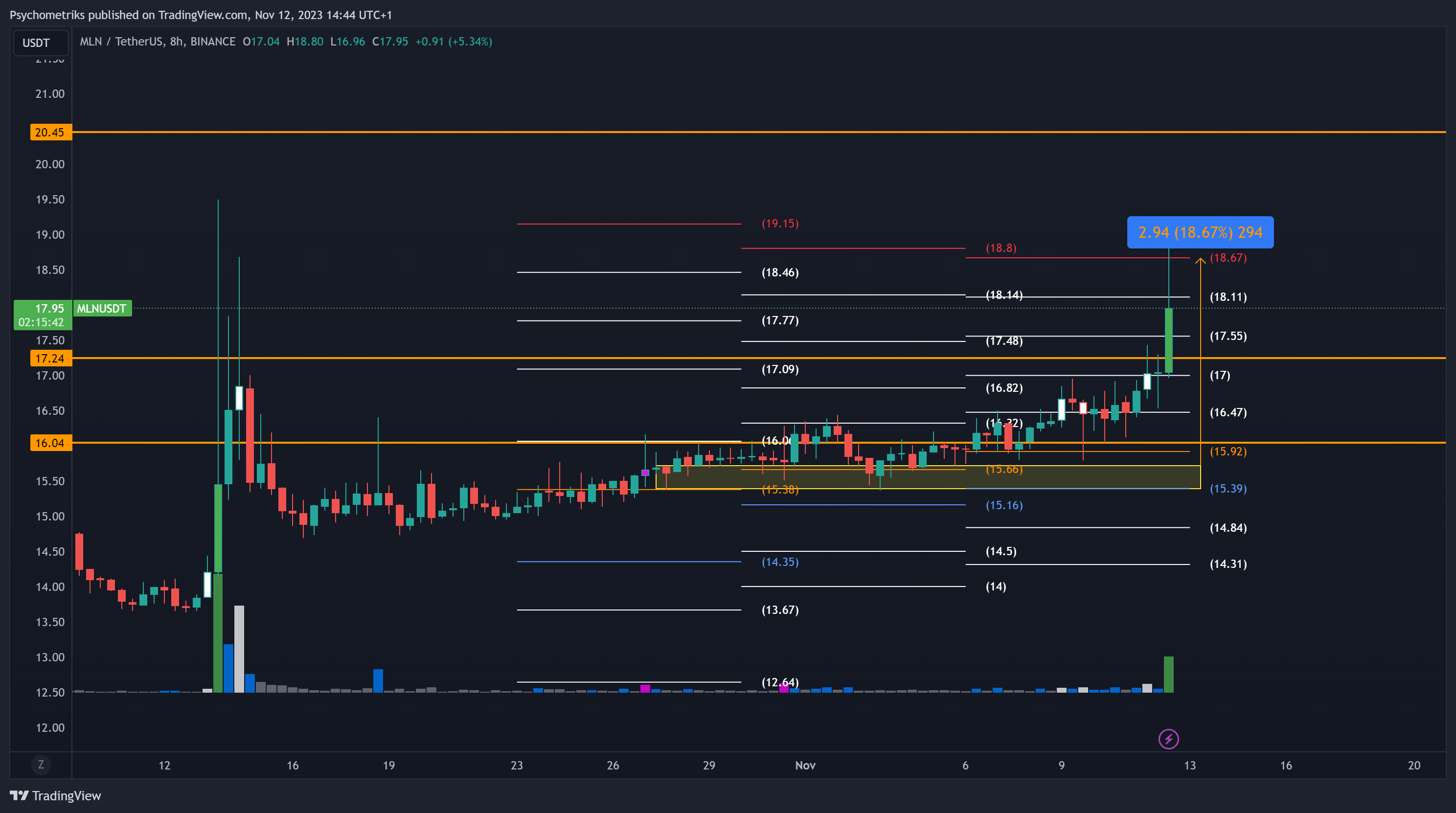Click the blue 2.94 (18.67%) measure box
The width and height of the screenshot is (1456, 813).
coord(1200,232)
